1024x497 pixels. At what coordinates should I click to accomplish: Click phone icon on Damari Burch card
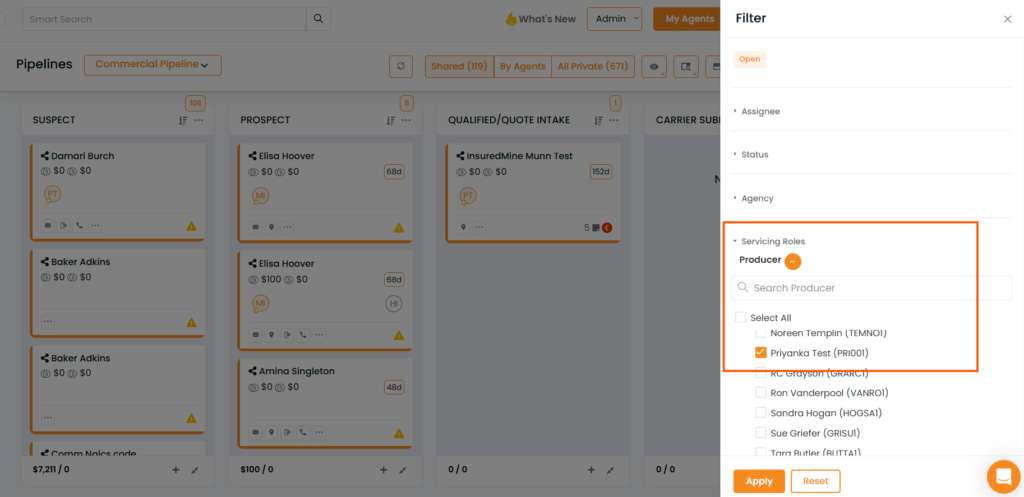79,226
